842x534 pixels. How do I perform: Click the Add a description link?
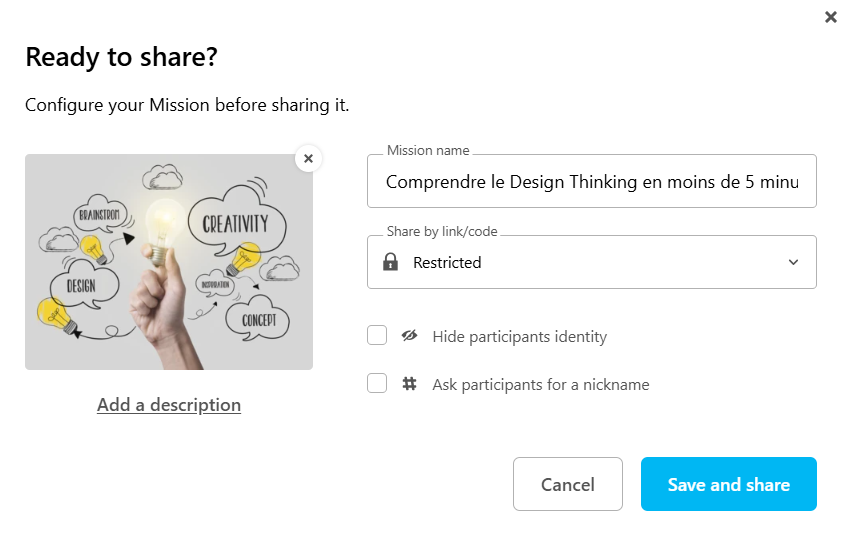(169, 405)
